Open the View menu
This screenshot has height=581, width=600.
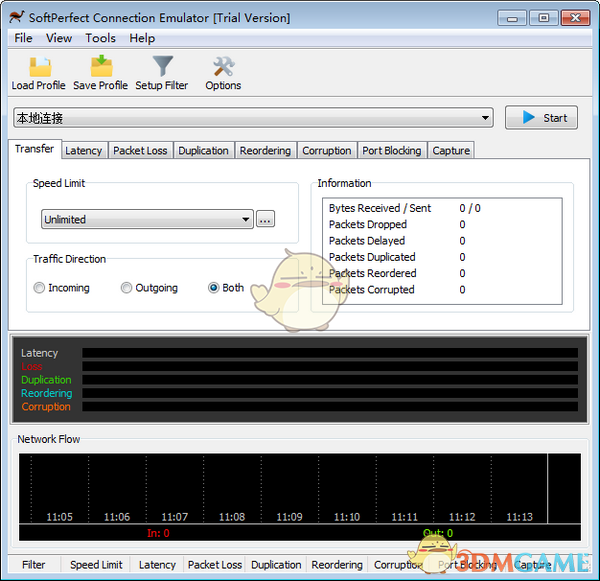coord(59,38)
